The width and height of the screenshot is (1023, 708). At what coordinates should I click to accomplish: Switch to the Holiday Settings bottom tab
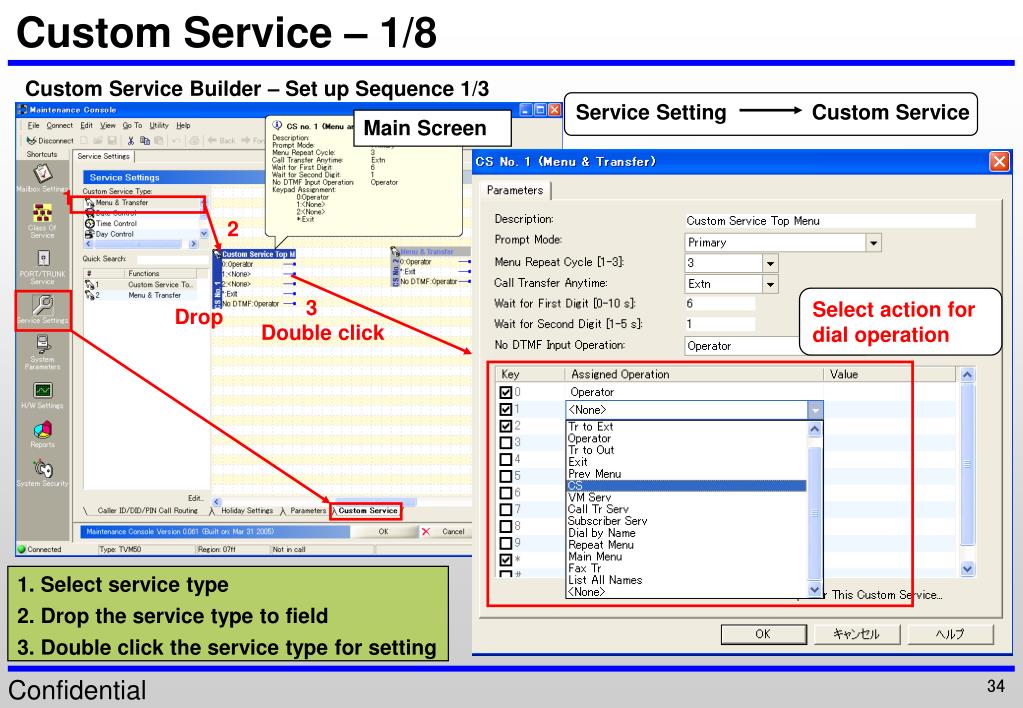(x=247, y=511)
